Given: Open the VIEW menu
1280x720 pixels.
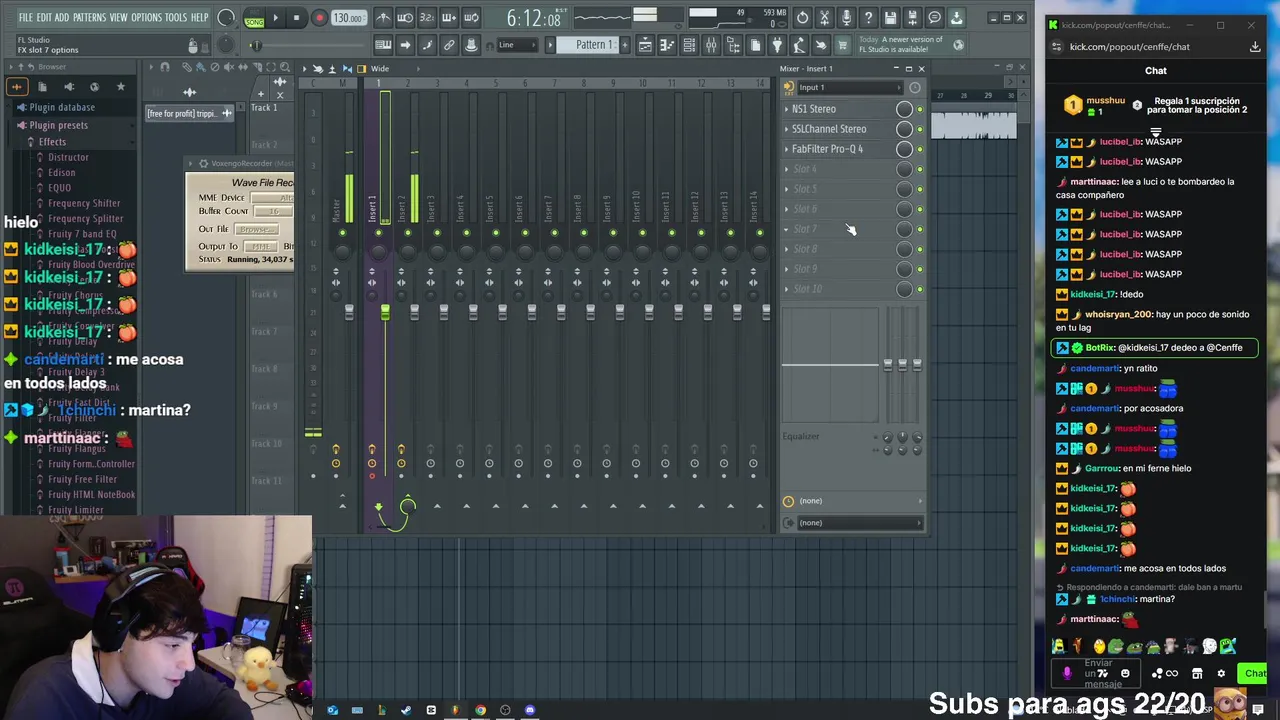Looking at the screenshot, I should [118, 17].
